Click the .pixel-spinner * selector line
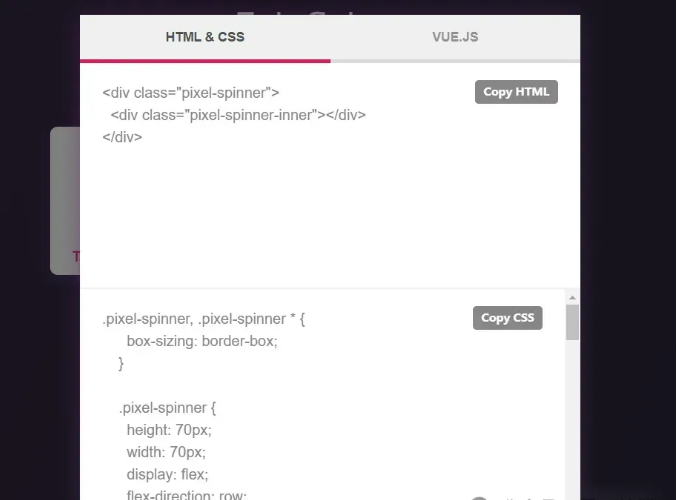This screenshot has height=500, width=677. pyautogui.click(x=204, y=319)
